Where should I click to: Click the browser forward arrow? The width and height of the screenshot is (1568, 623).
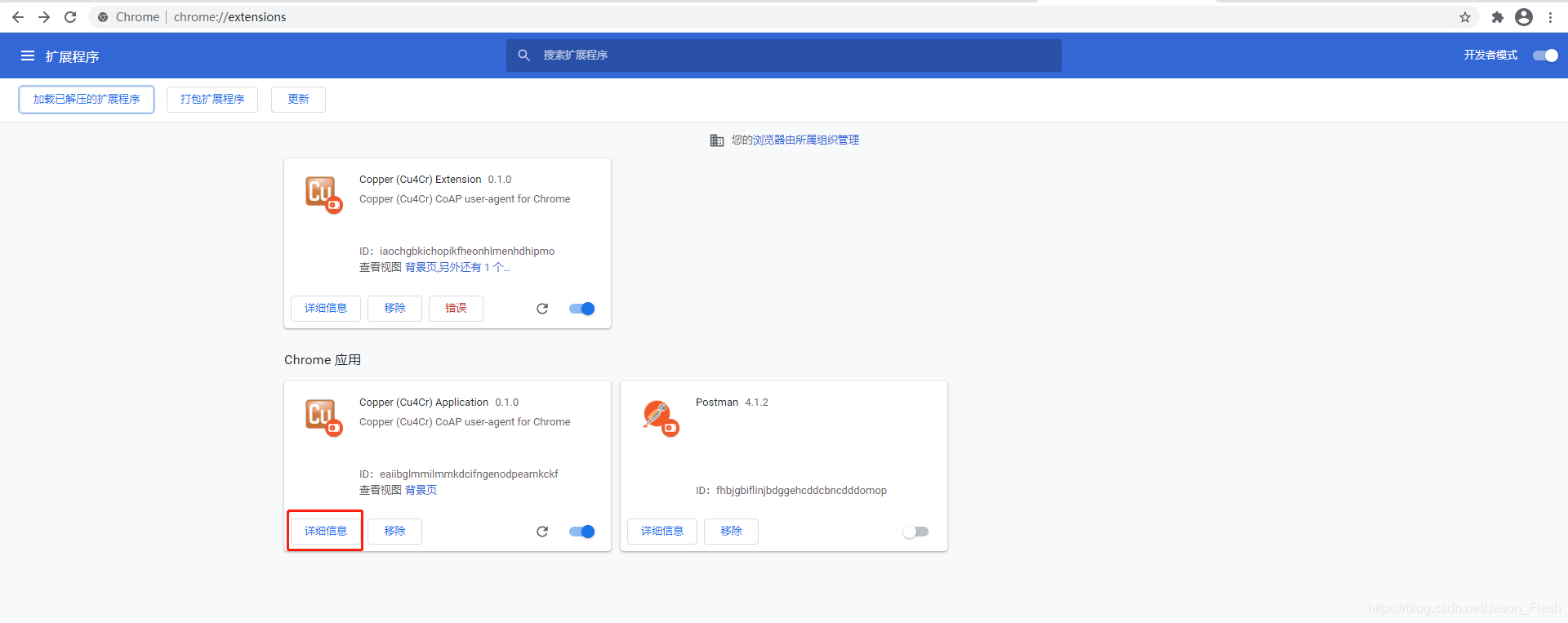pos(44,17)
